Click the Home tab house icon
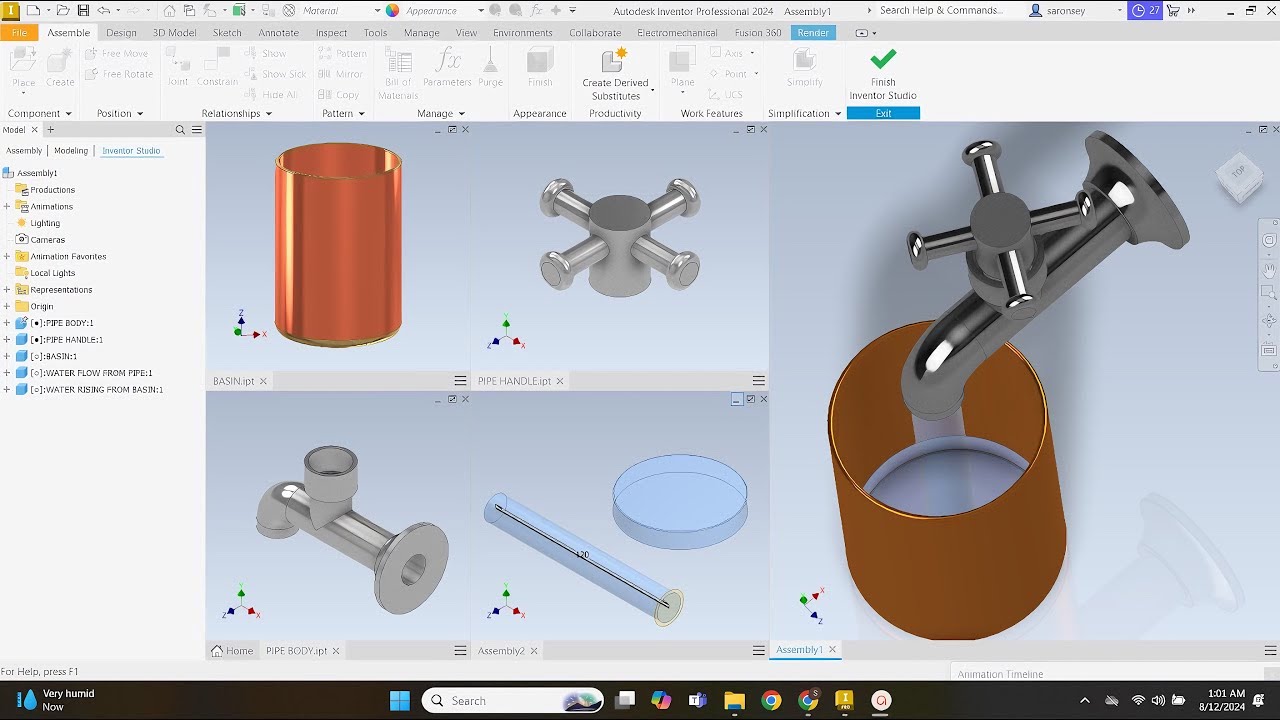1280x720 pixels. 217,651
